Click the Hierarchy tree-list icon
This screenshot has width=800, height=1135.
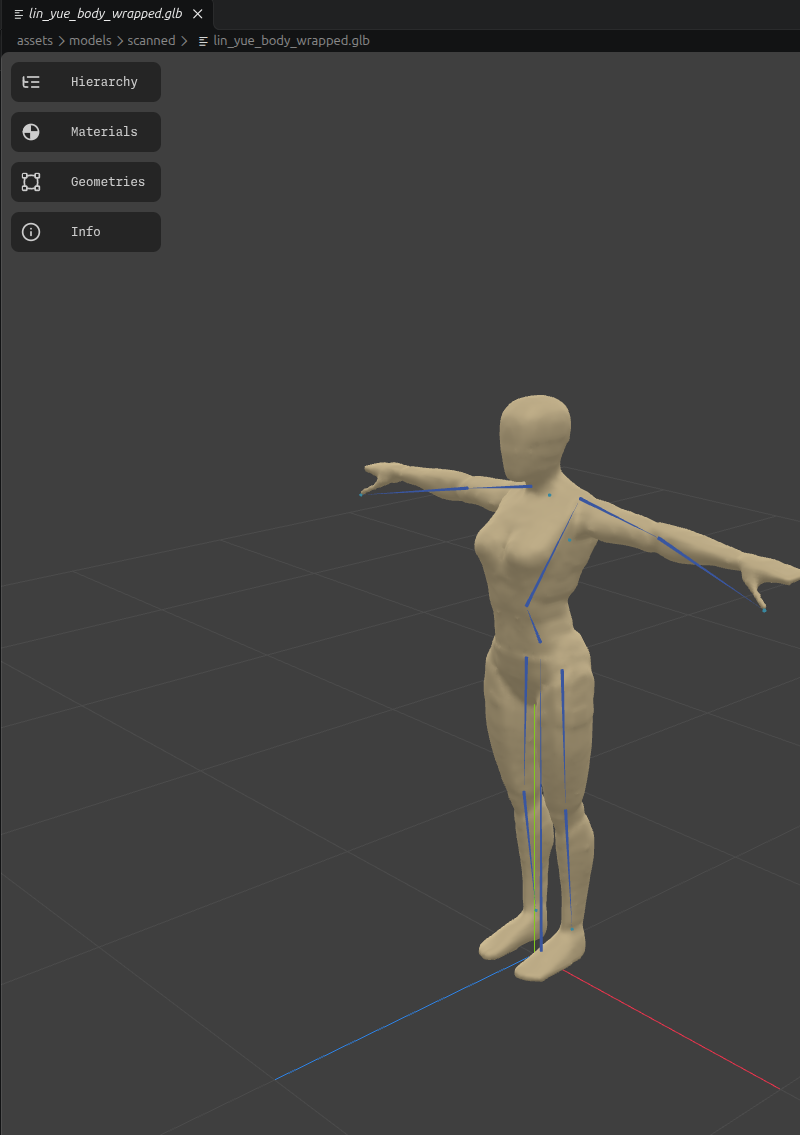coord(31,82)
